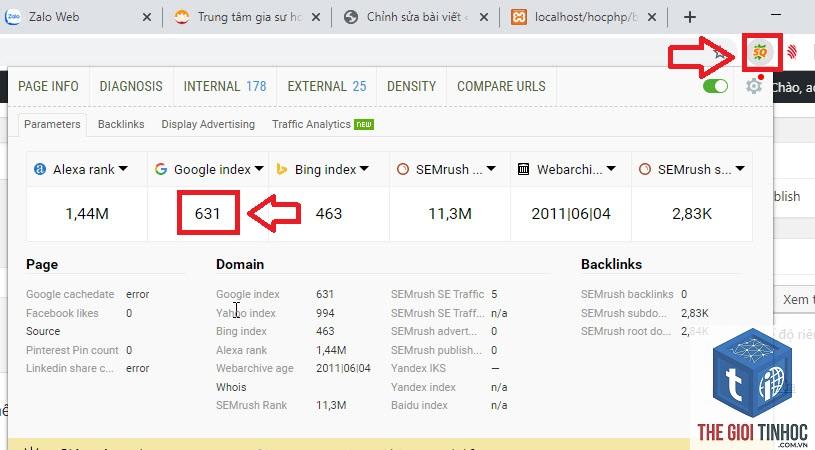
Task: Open SEOquake settings gear icon
Action: tap(754, 86)
